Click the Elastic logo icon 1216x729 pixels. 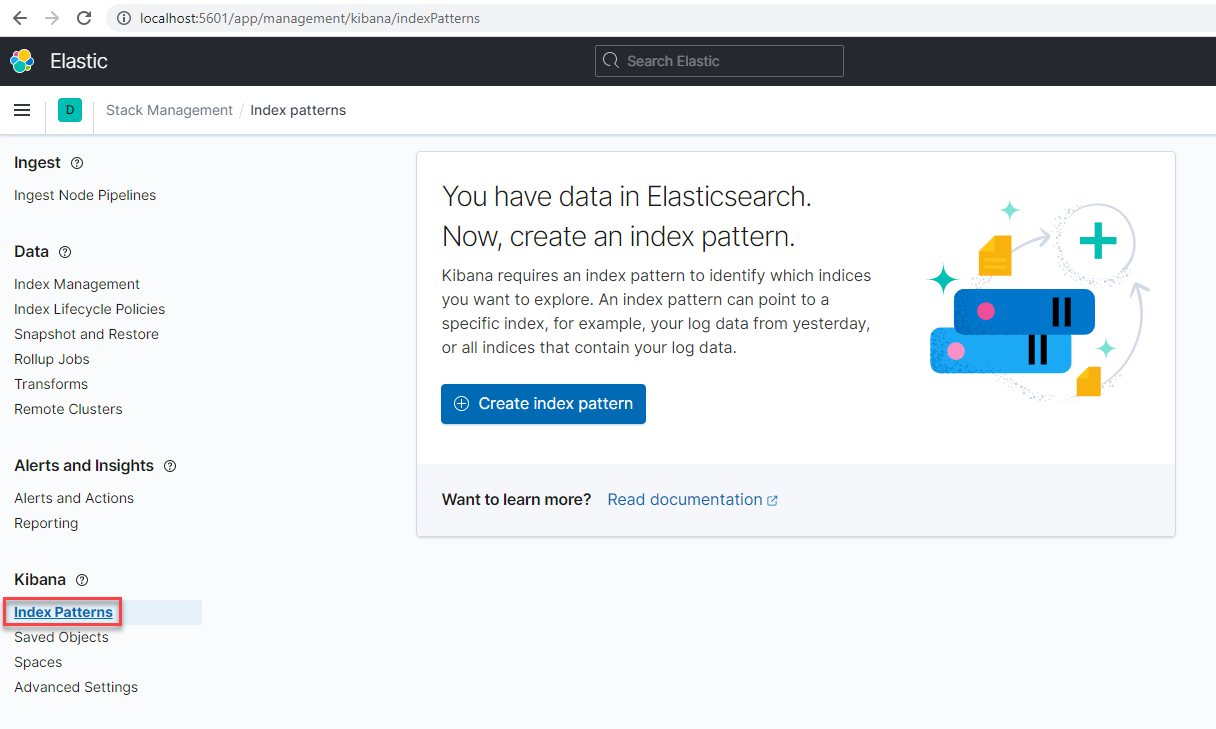click(22, 61)
